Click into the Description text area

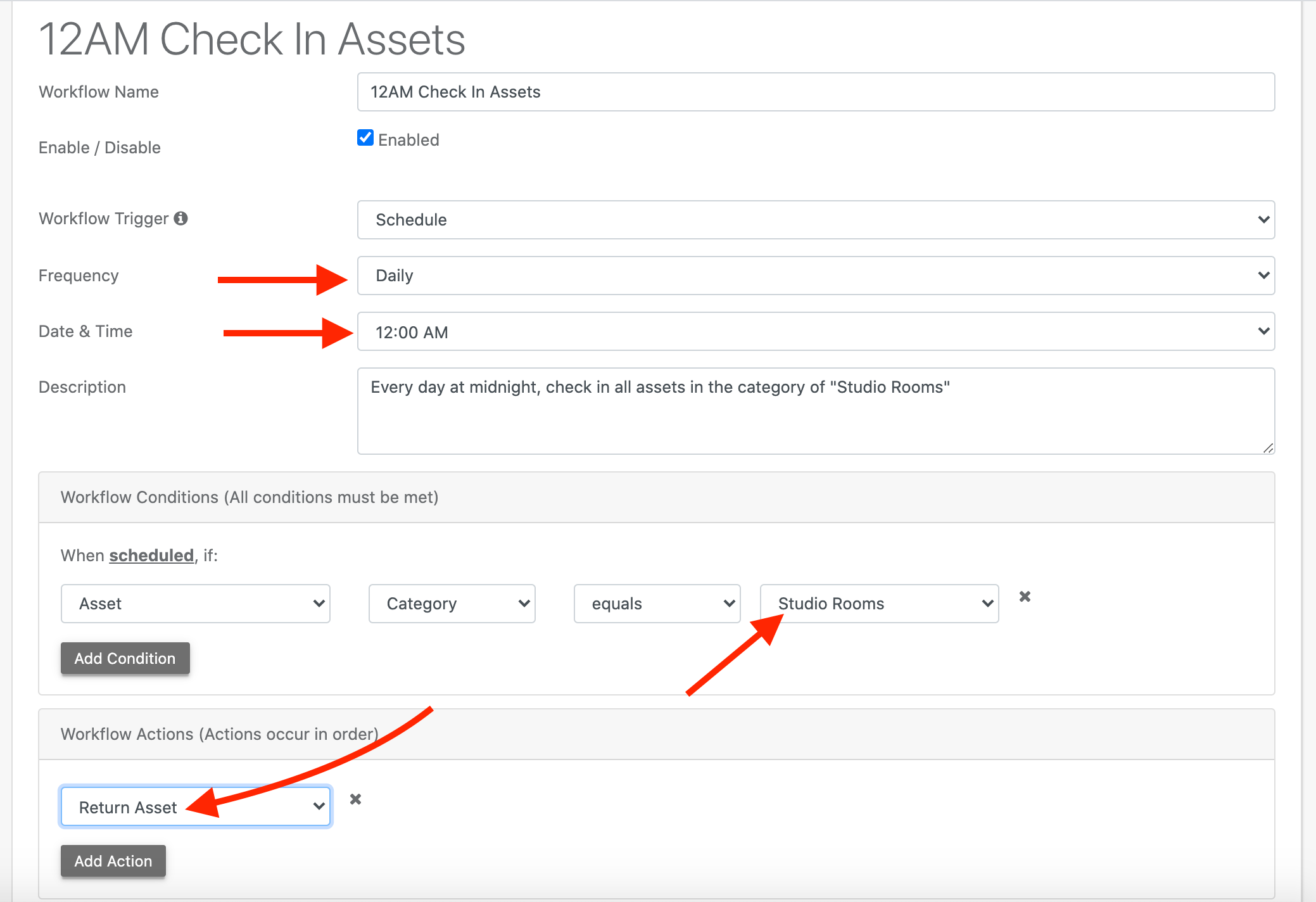pos(816,411)
